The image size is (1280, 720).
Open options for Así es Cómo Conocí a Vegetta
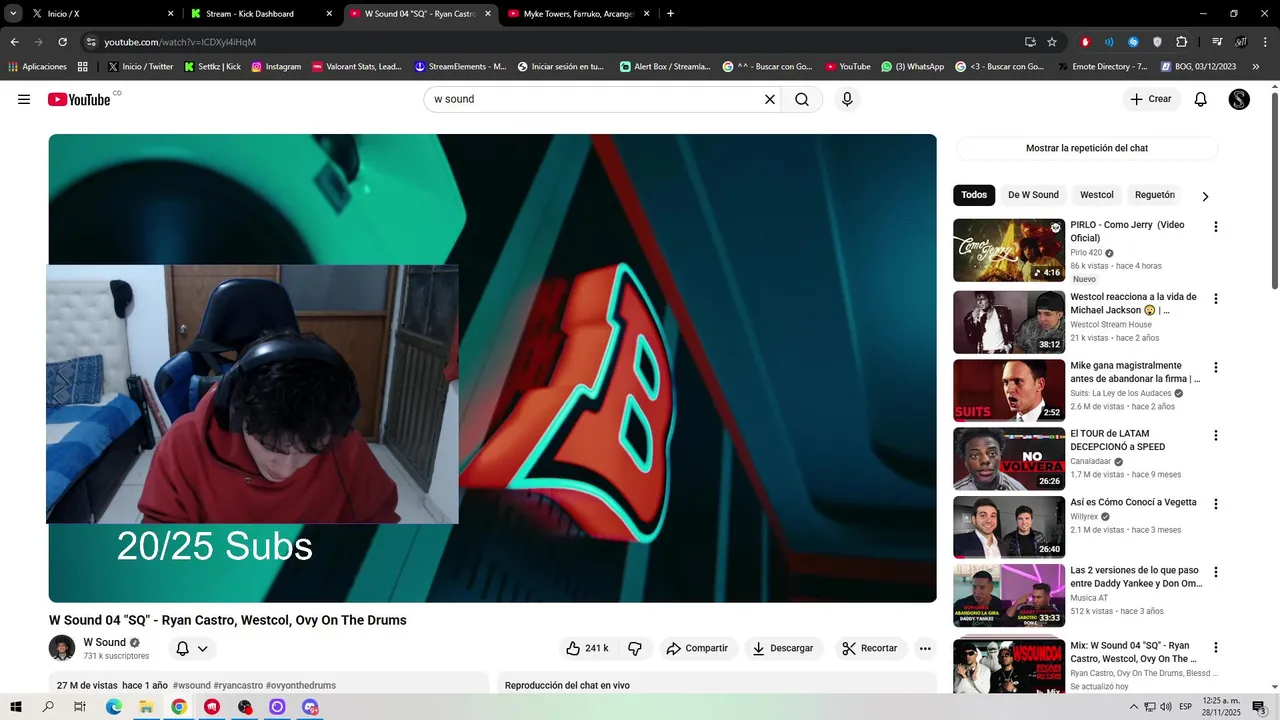[1216, 504]
